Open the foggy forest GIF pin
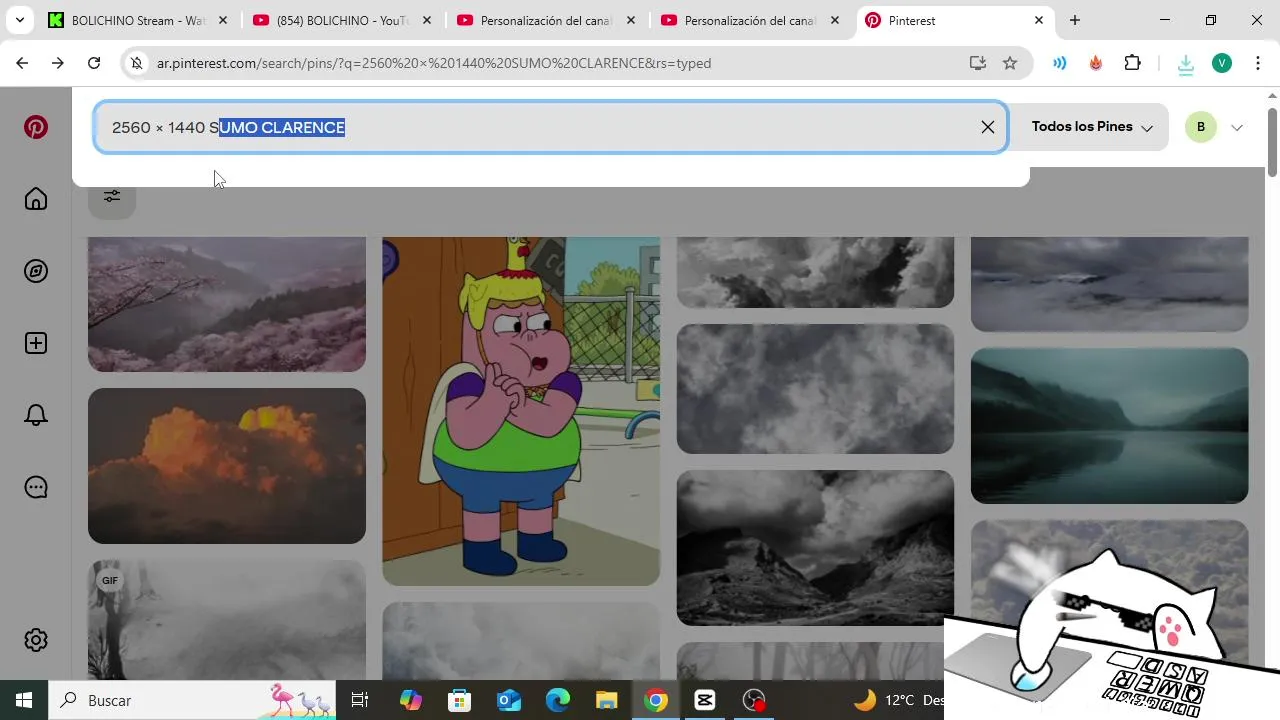Image resolution: width=1280 pixels, height=720 pixels. (227, 620)
